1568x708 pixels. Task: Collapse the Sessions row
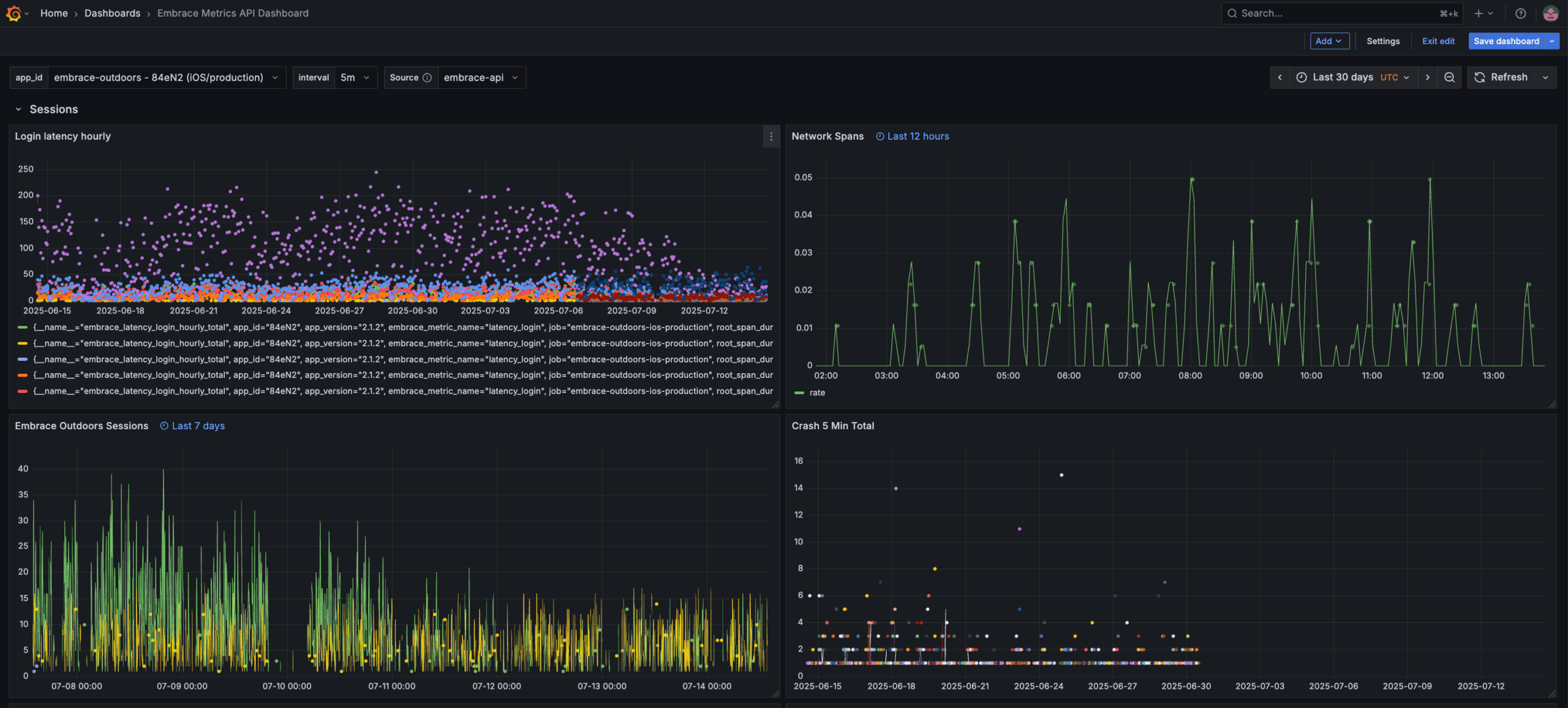pyautogui.click(x=18, y=109)
